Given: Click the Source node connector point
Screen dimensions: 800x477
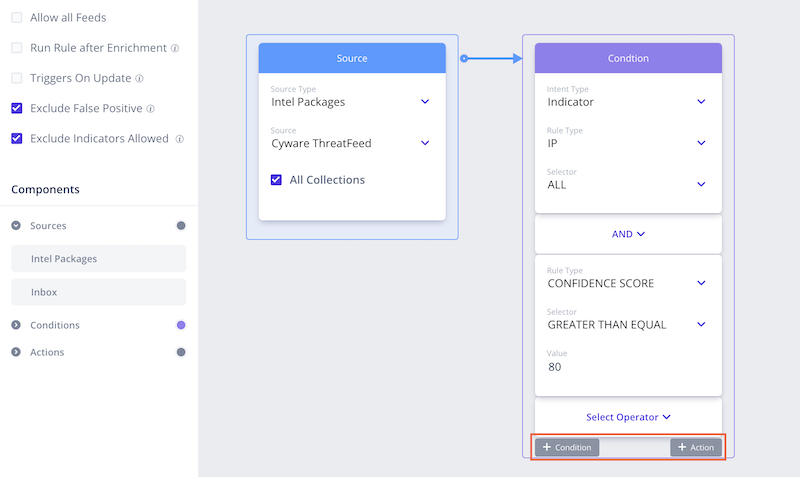Looking at the screenshot, I should [x=464, y=58].
